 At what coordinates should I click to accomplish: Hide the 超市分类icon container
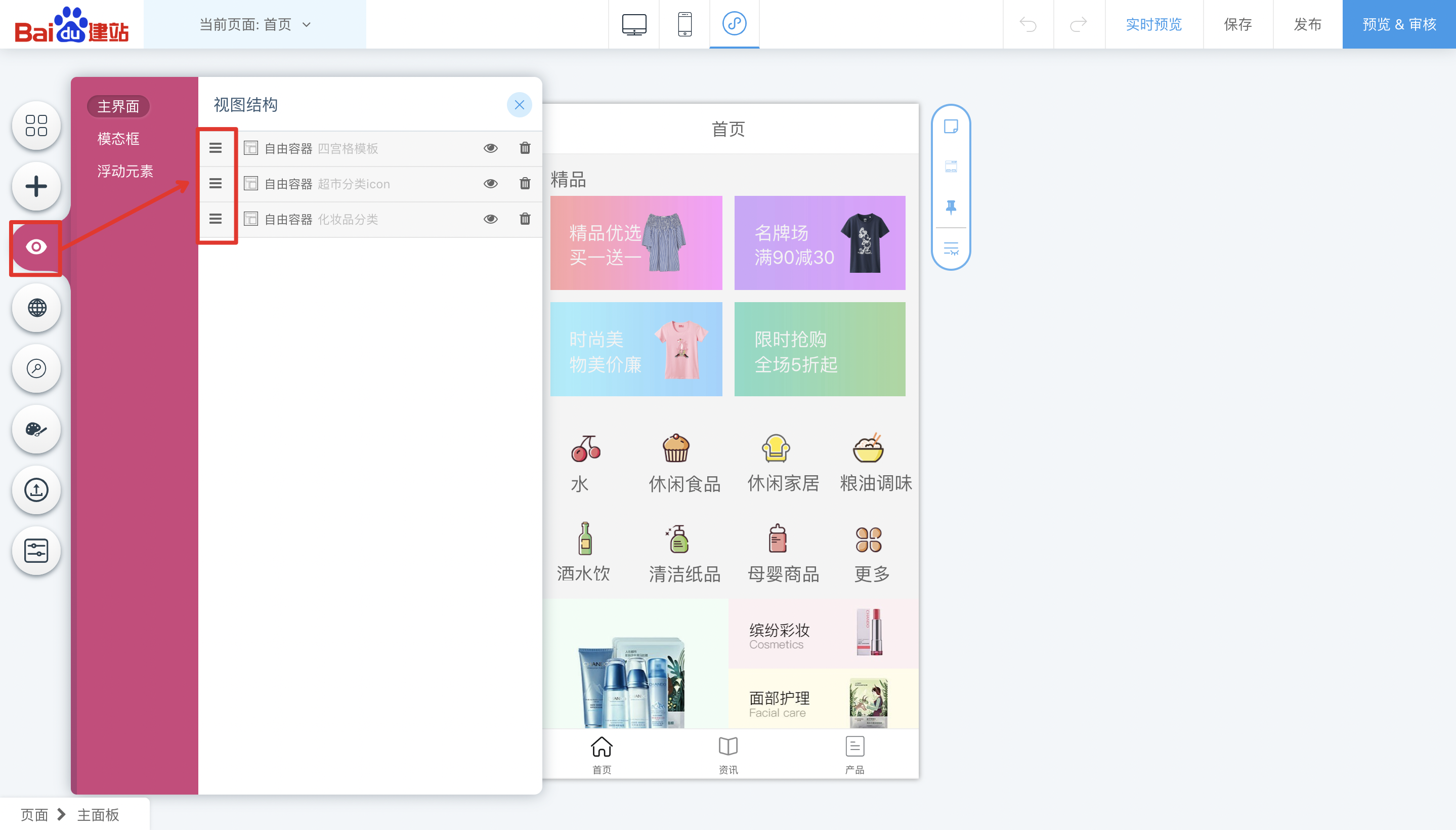[490, 184]
